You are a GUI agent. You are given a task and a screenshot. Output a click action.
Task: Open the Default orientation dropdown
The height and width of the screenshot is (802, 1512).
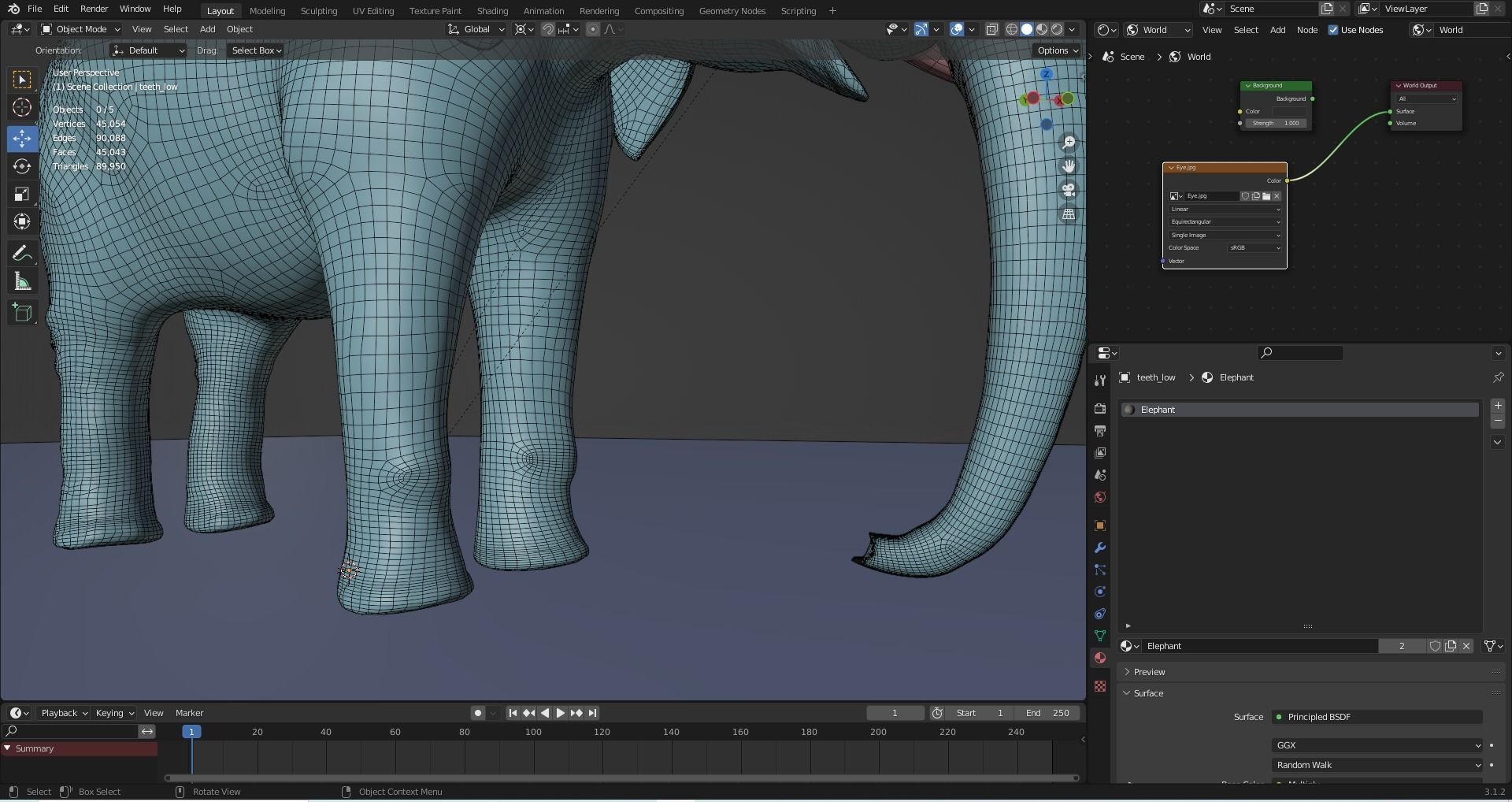148,50
